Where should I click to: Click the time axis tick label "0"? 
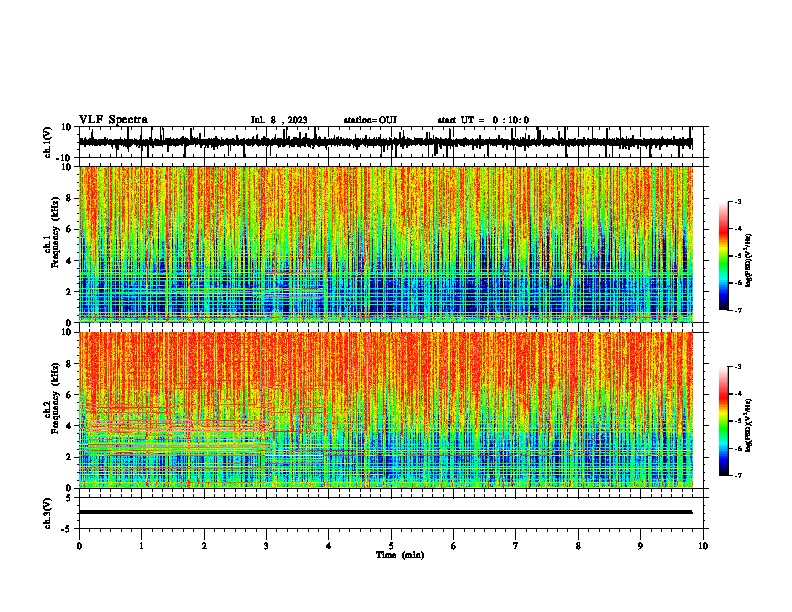coord(79,546)
